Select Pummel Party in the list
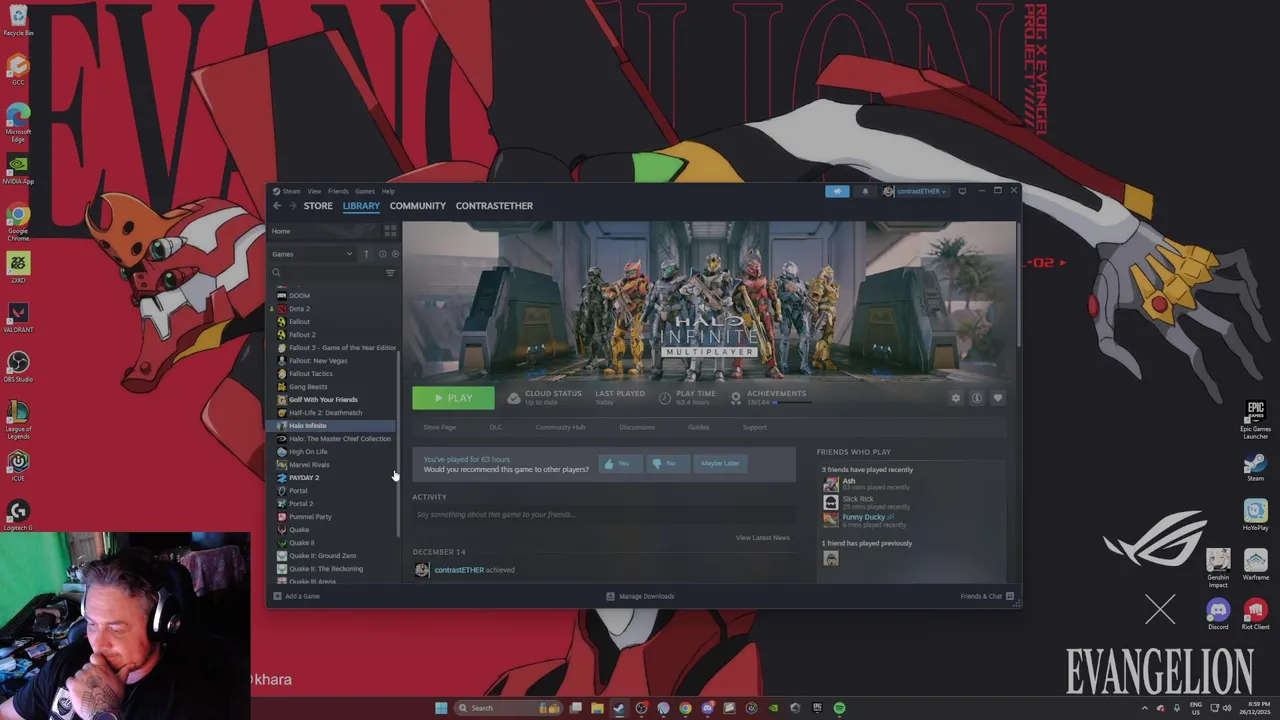 pos(310,517)
